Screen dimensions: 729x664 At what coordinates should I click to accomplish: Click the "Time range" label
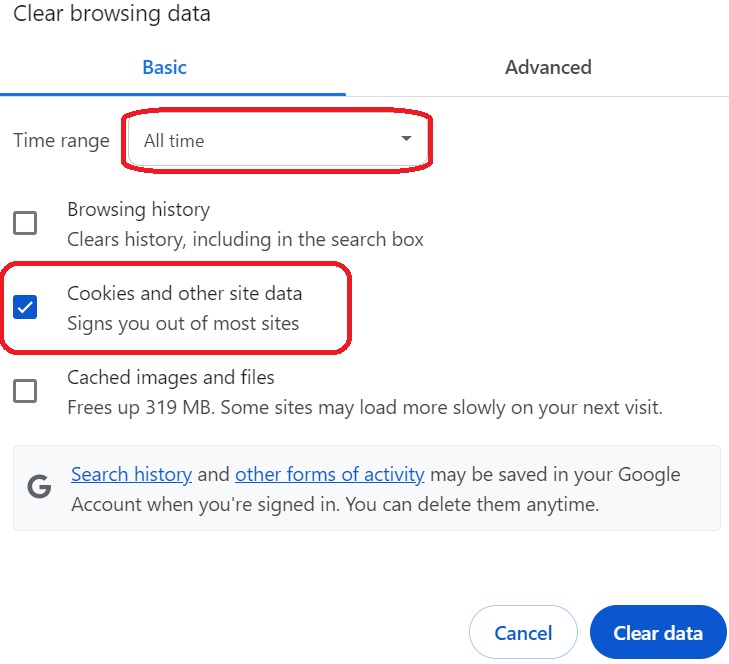pos(61,141)
